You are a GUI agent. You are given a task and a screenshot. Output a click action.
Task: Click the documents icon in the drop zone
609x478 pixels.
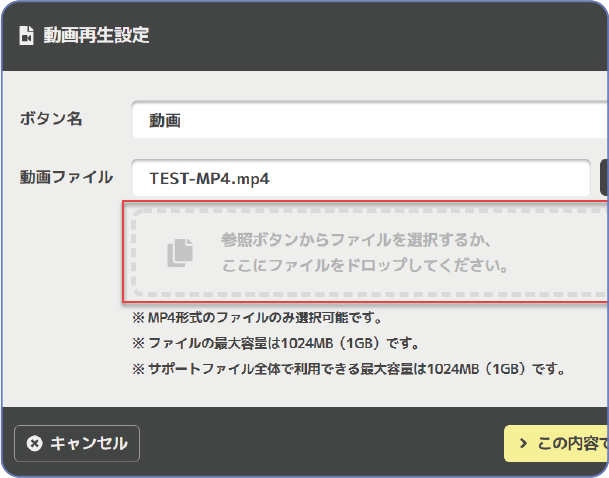click(x=179, y=254)
